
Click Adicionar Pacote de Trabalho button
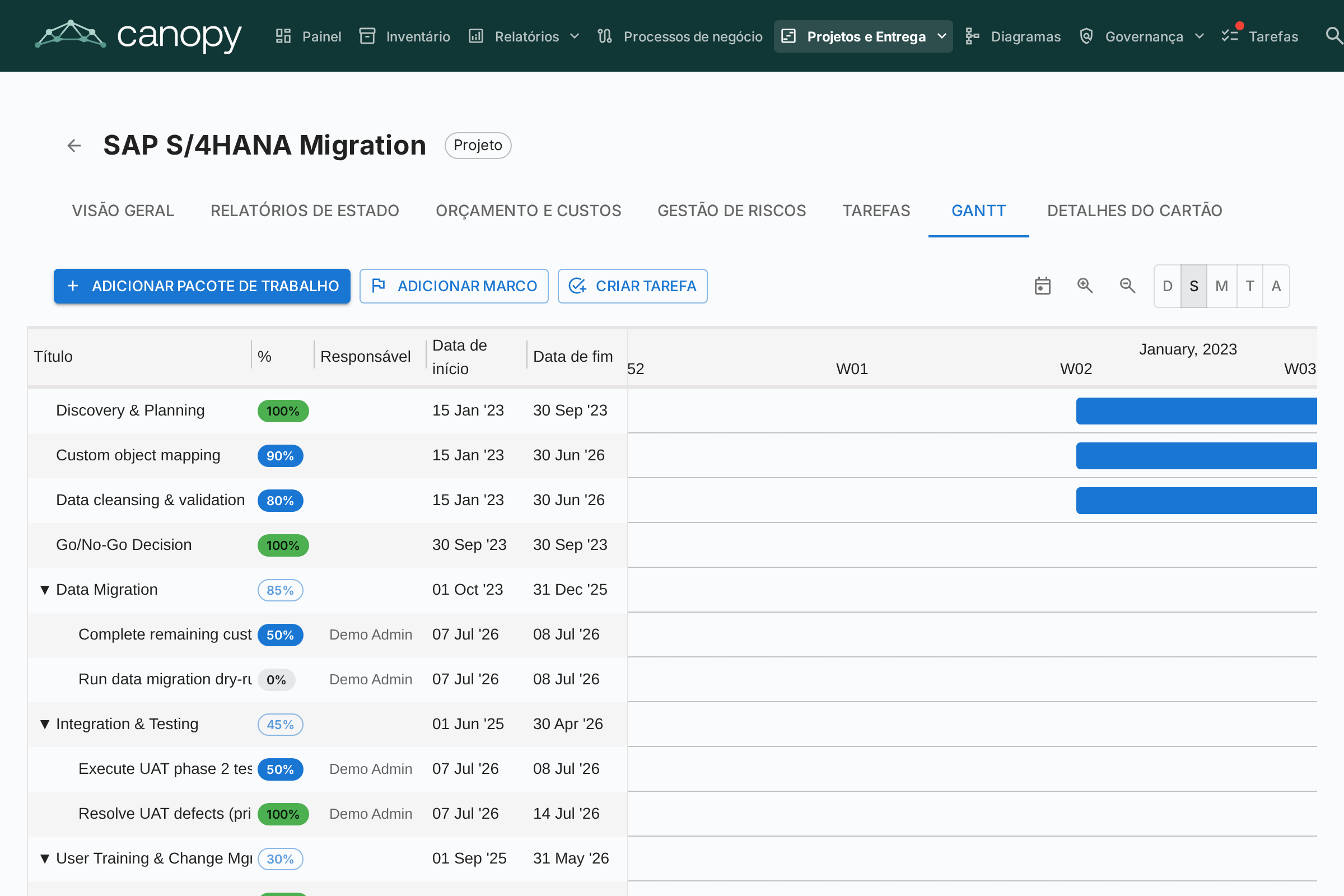[202, 286]
